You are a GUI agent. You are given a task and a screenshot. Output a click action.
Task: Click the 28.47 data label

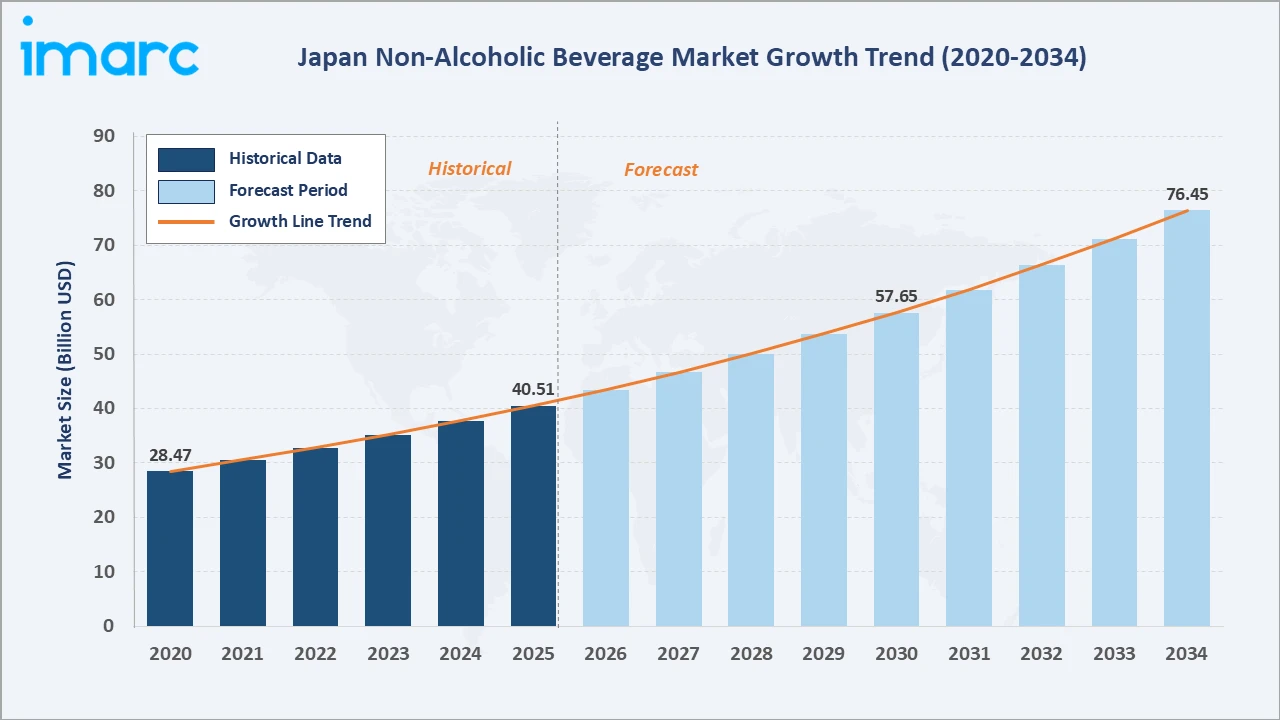tap(170, 456)
